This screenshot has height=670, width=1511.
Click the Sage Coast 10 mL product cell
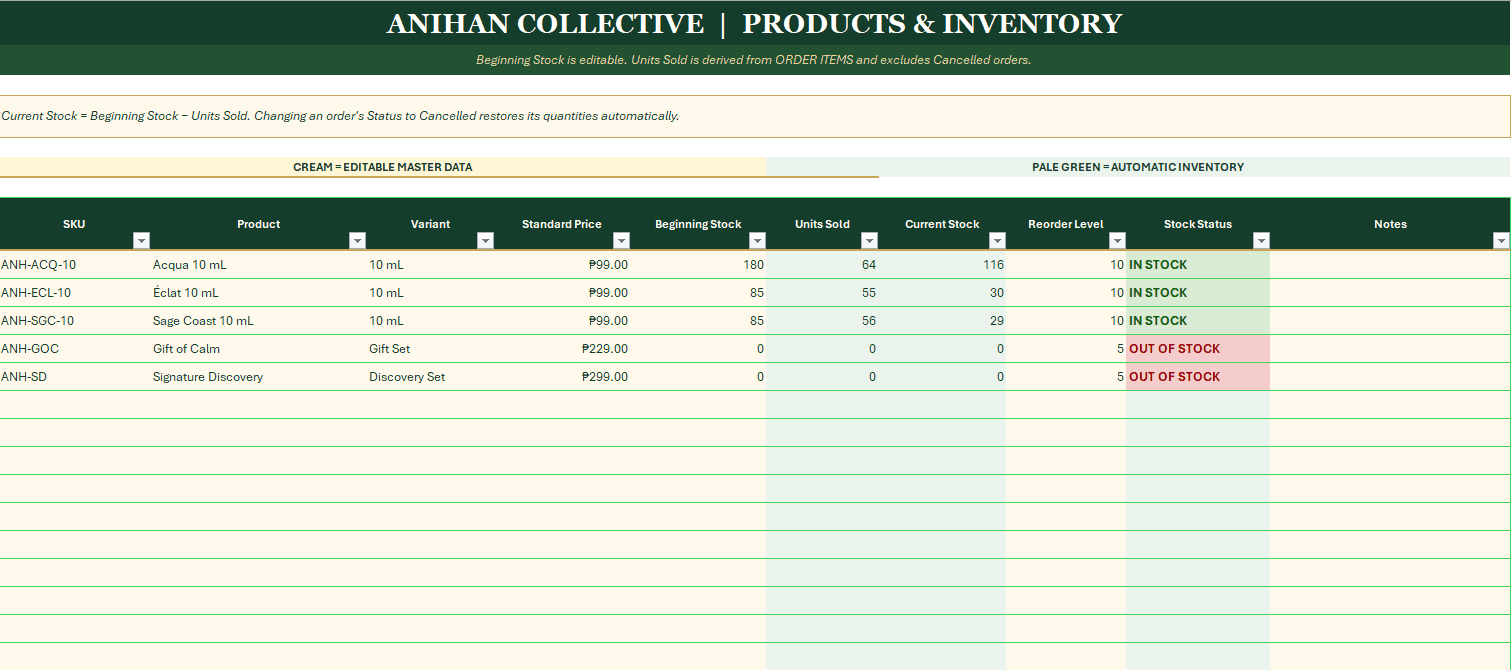(x=258, y=321)
